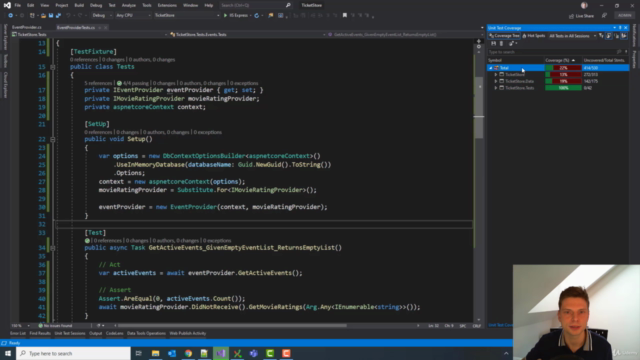Open Visual Studio from the Windows taskbar
The width and height of the screenshot is (640, 360).
[x=221, y=353]
